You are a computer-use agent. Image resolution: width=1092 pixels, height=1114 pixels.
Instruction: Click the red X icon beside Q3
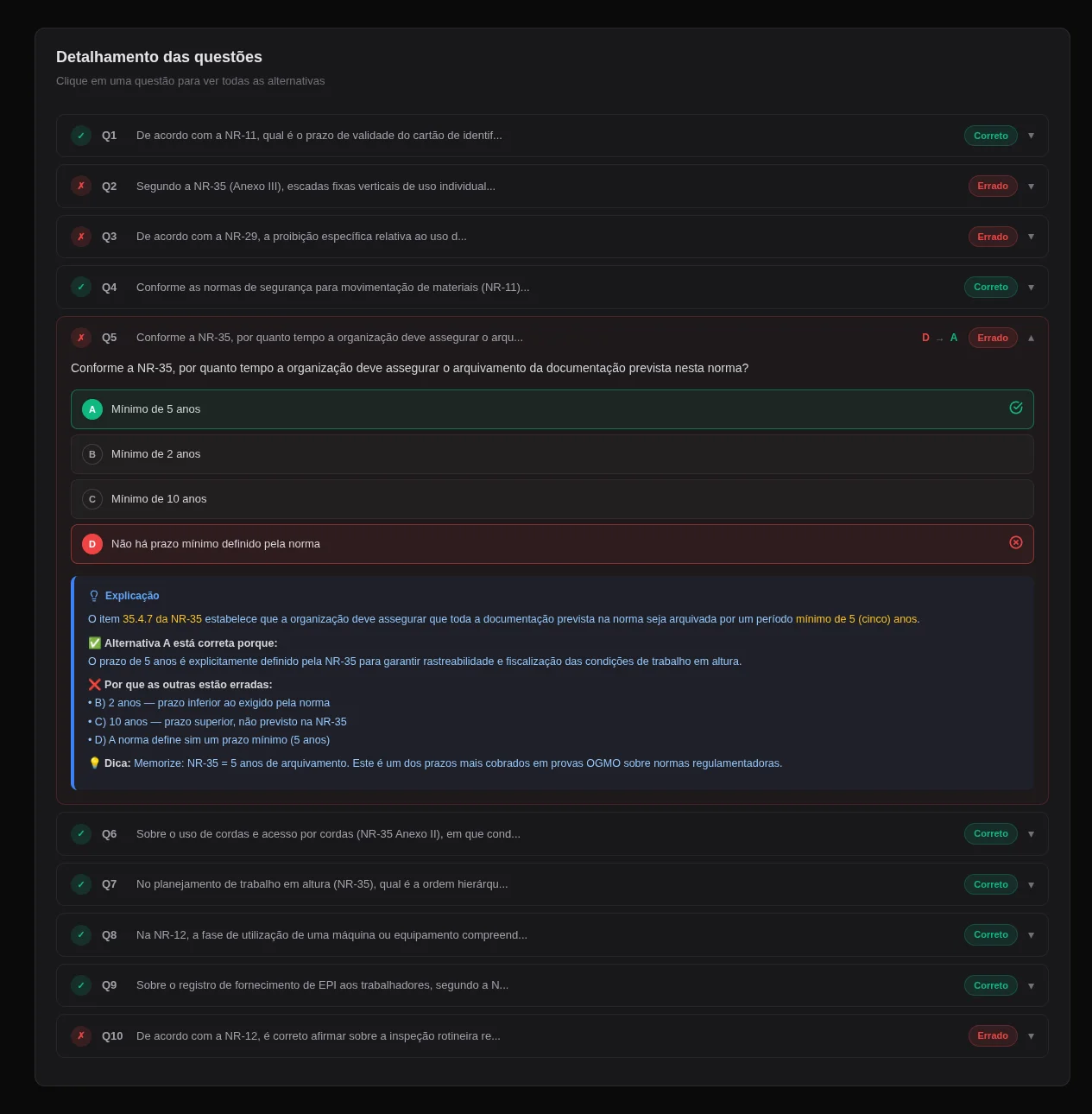tap(81, 236)
